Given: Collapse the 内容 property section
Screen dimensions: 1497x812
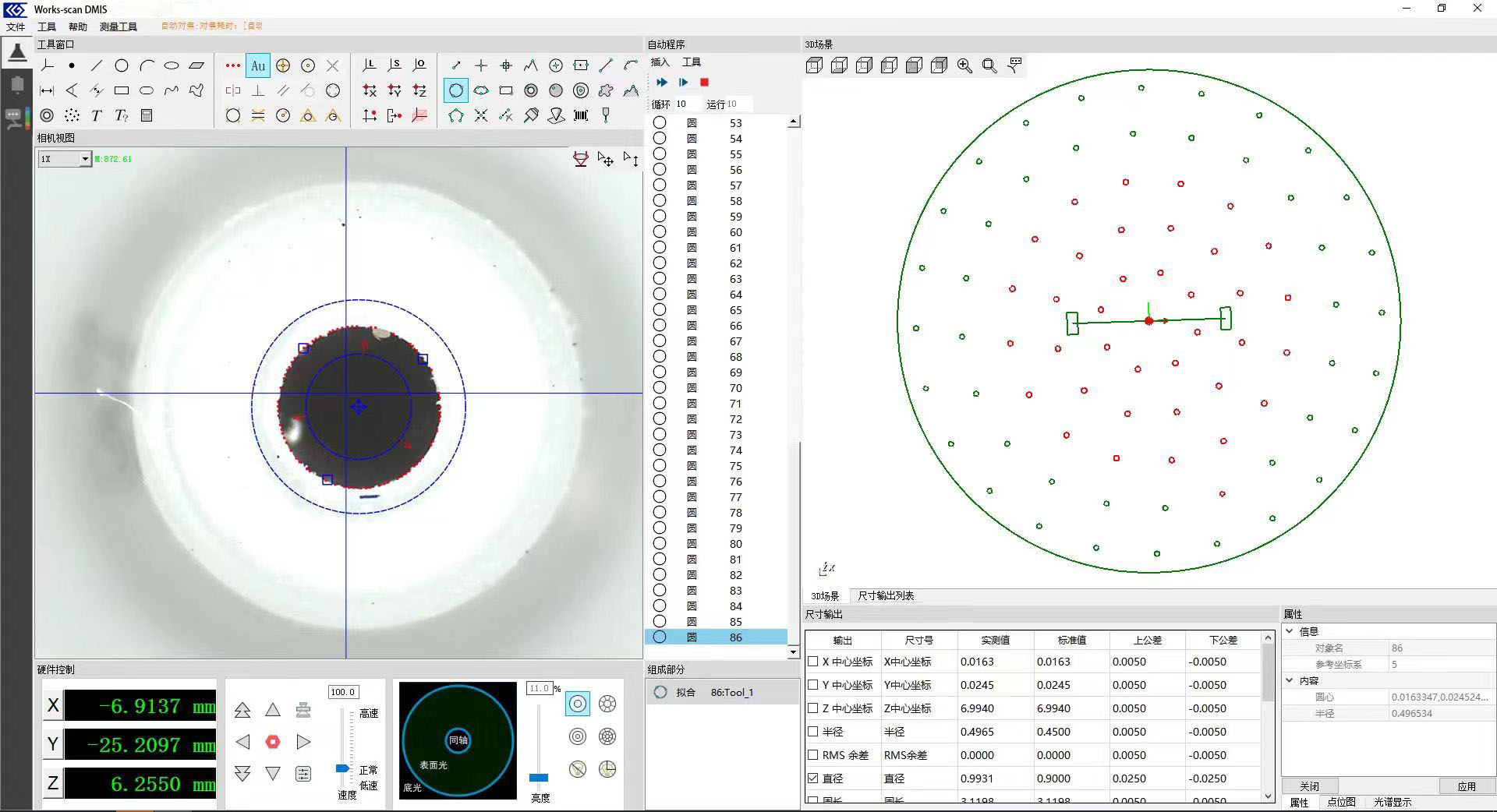Looking at the screenshot, I should coord(1290,680).
